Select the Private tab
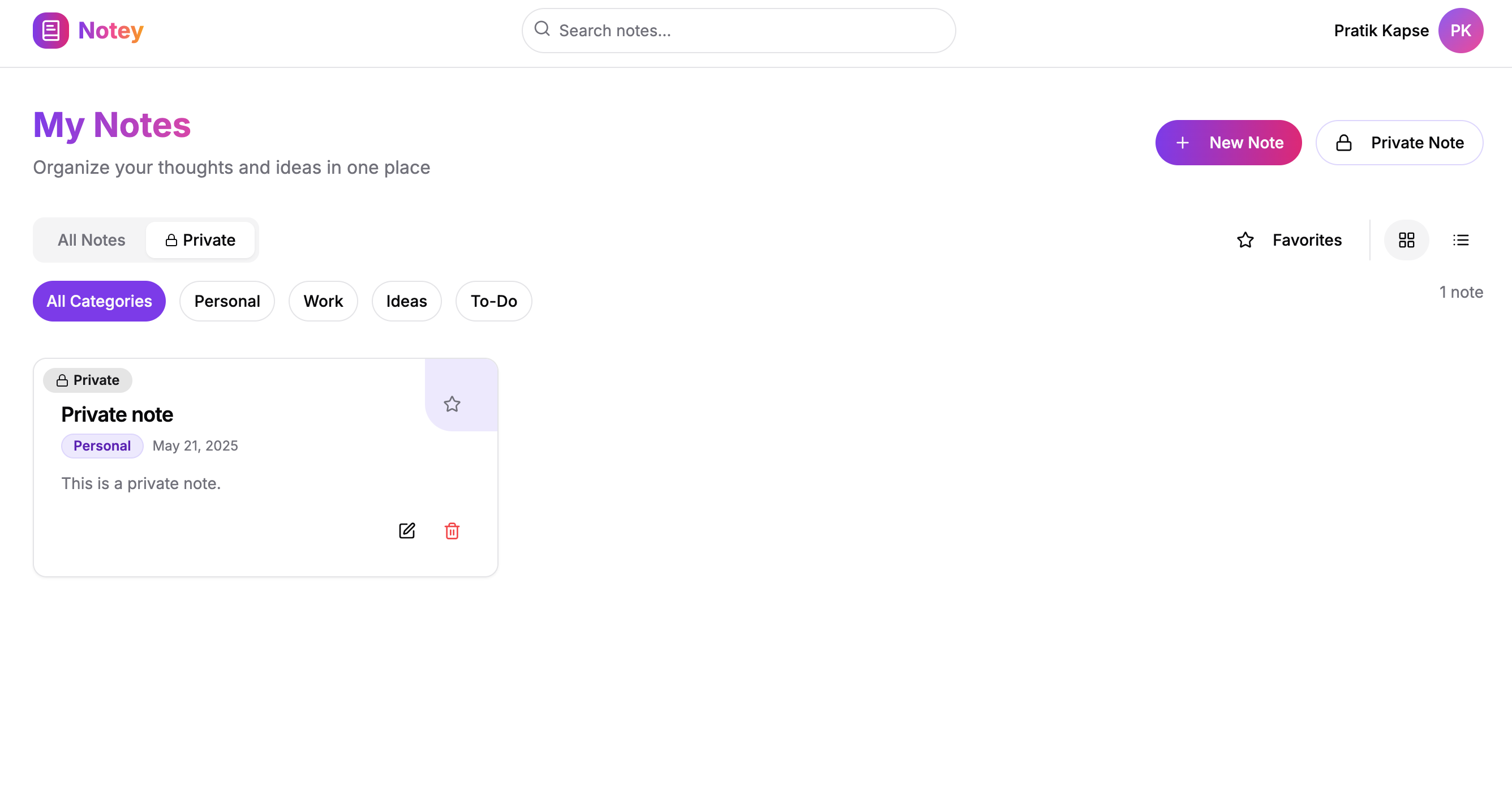Viewport: 1512px width, 797px height. click(200, 240)
